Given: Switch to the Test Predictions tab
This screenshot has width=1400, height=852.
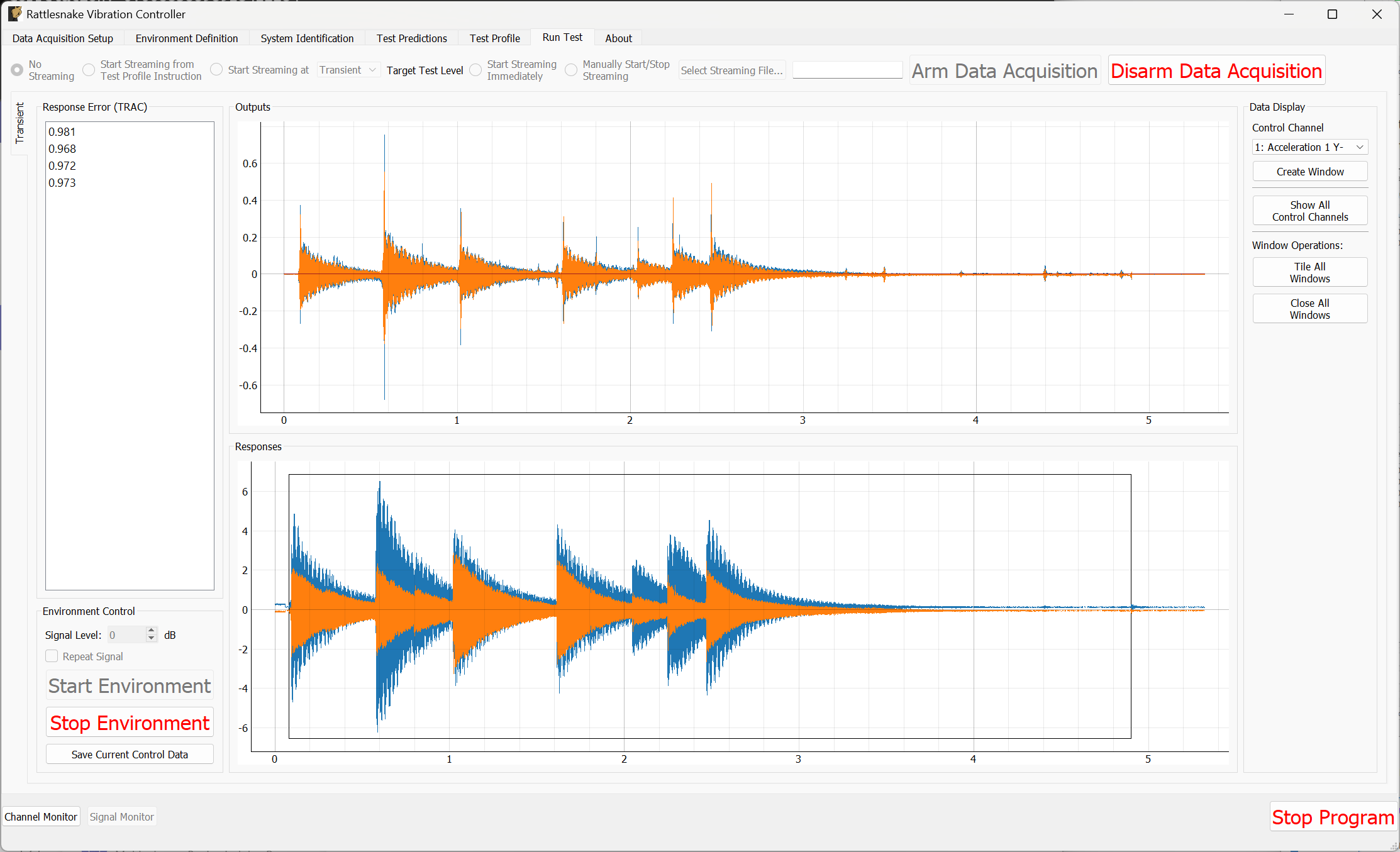Looking at the screenshot, I should point(411,38).
